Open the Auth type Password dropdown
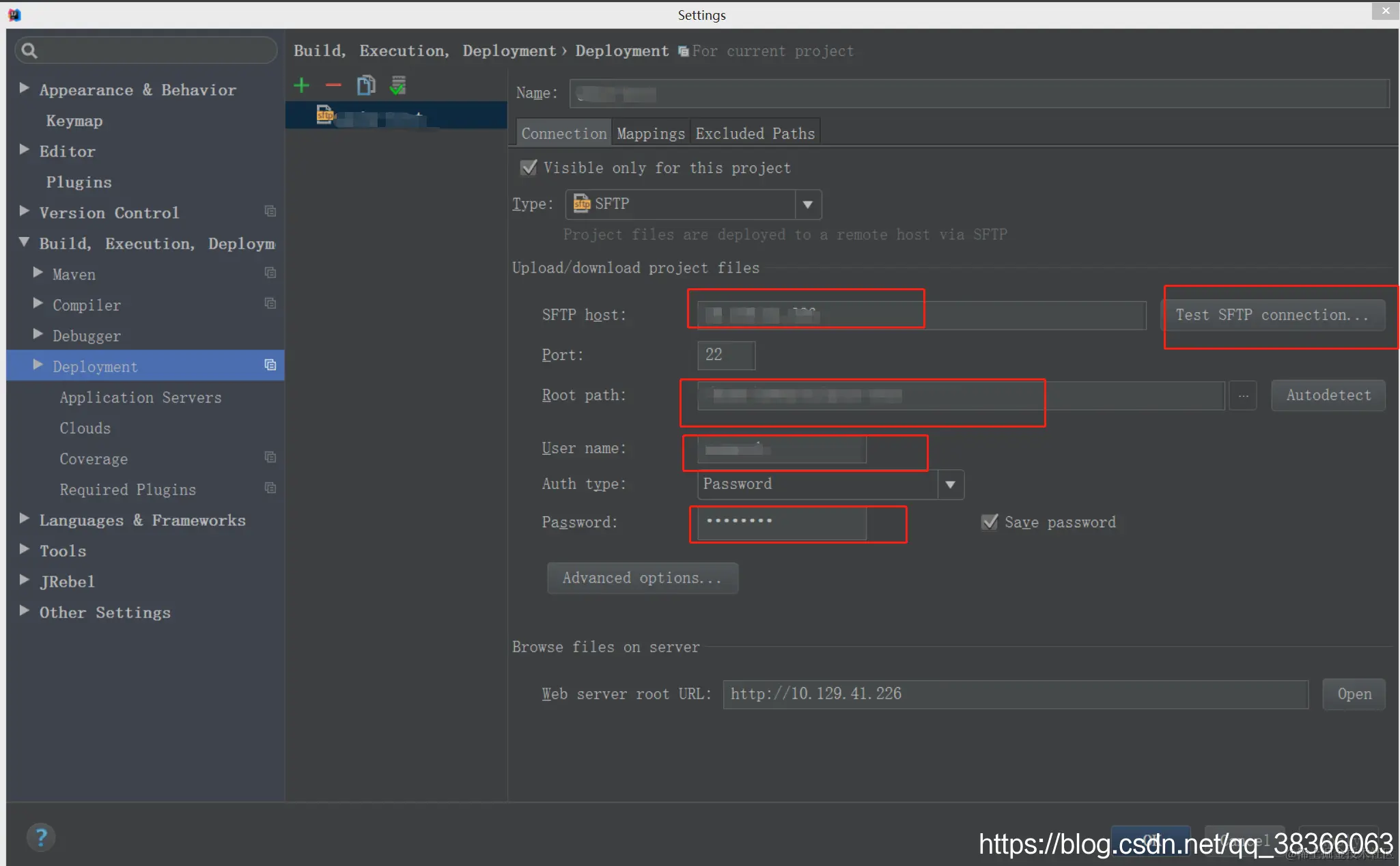This screenshot has width=1400, height=866. [950, 484]
